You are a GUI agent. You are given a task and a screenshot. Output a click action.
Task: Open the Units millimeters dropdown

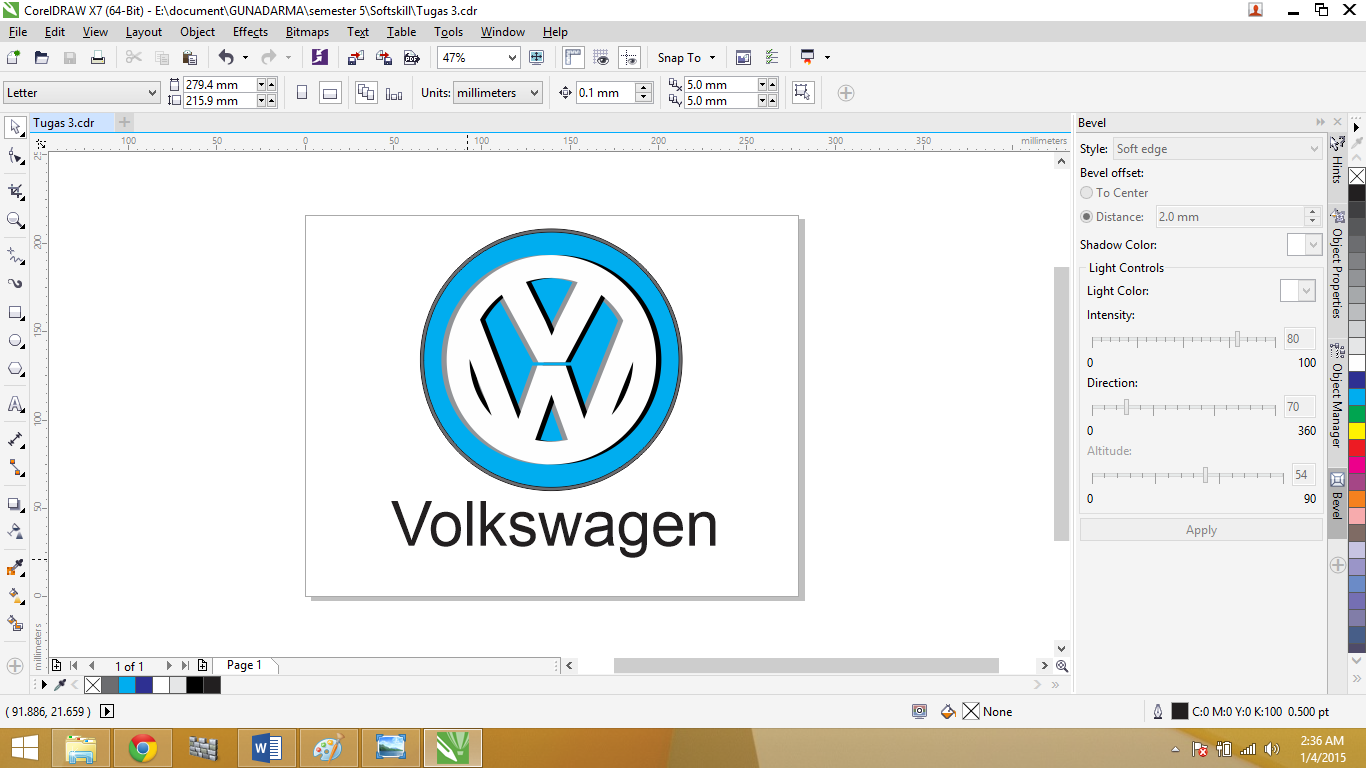click(534, 93)
